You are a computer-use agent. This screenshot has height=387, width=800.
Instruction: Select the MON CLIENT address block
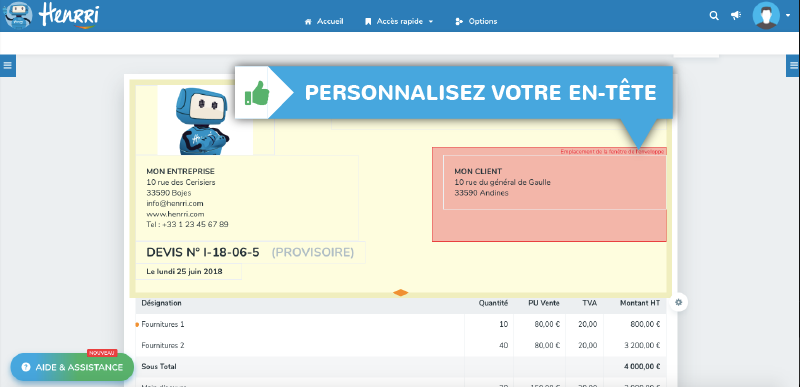555,183
